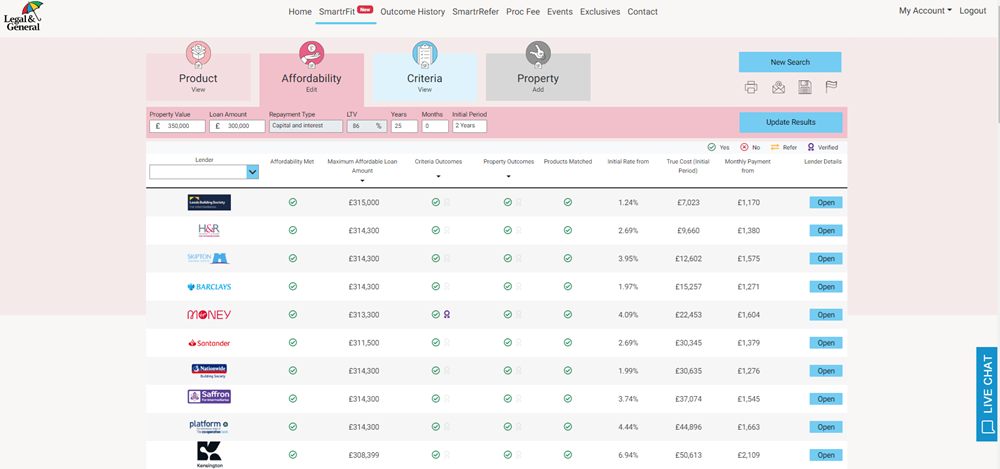Click Virgin Money's purple verified criteria badge
This screenshot has height=469, width=1000.
(x=447, y=315)
